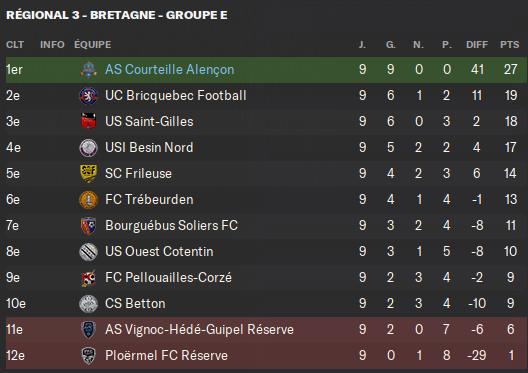
Task: Click the AS Courteille Alençon club badge
Action: pos(89,70)
